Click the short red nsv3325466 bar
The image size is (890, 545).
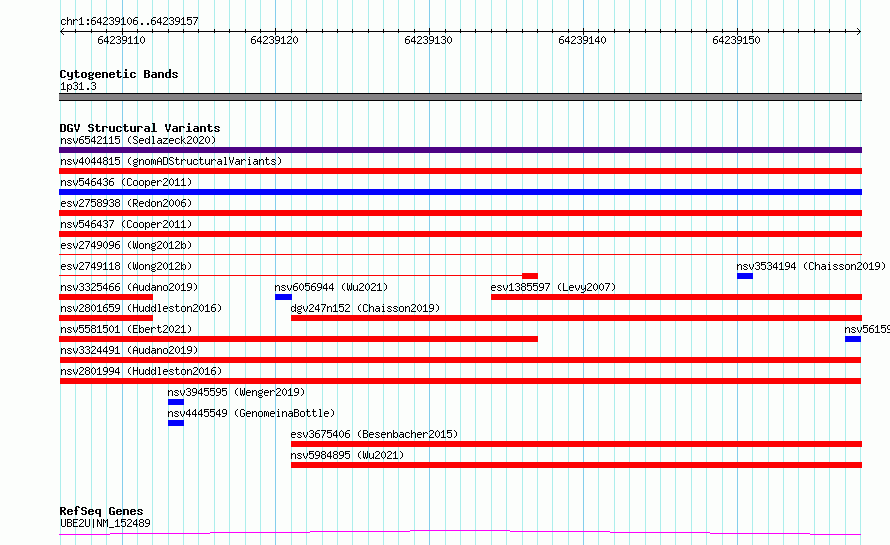pos(106,297)
